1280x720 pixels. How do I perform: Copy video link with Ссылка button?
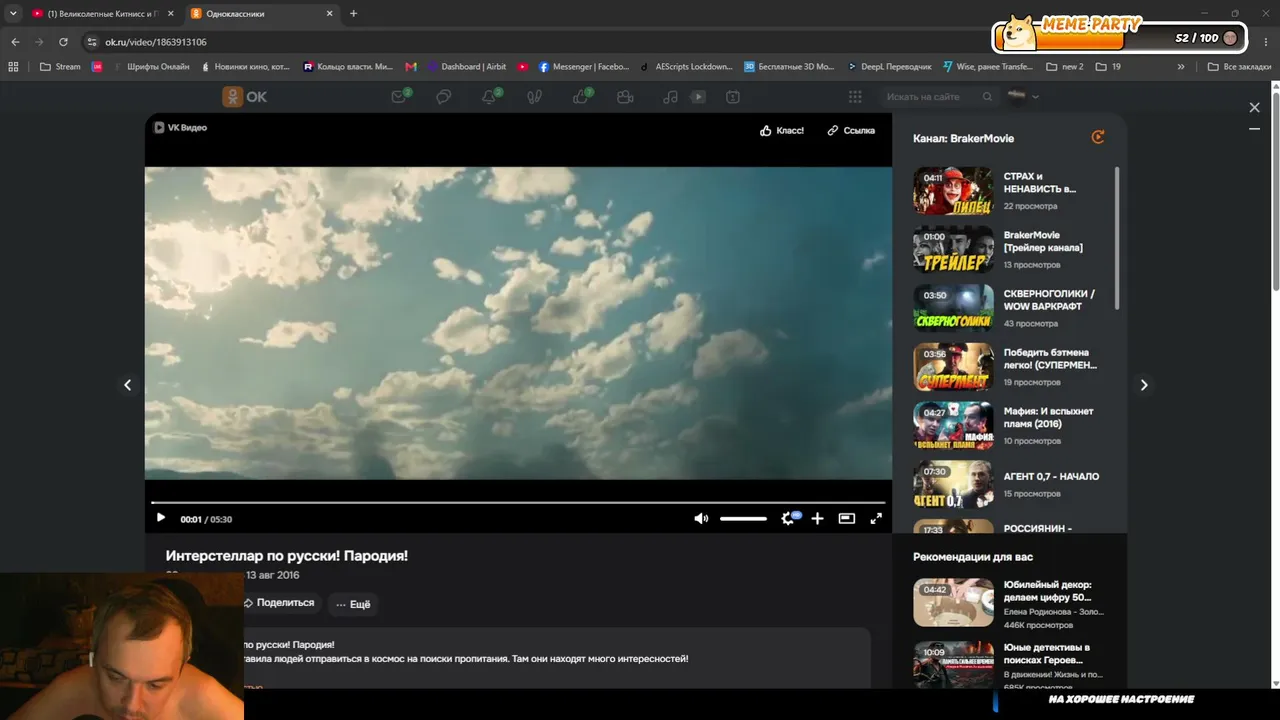[x=851, y=130]
